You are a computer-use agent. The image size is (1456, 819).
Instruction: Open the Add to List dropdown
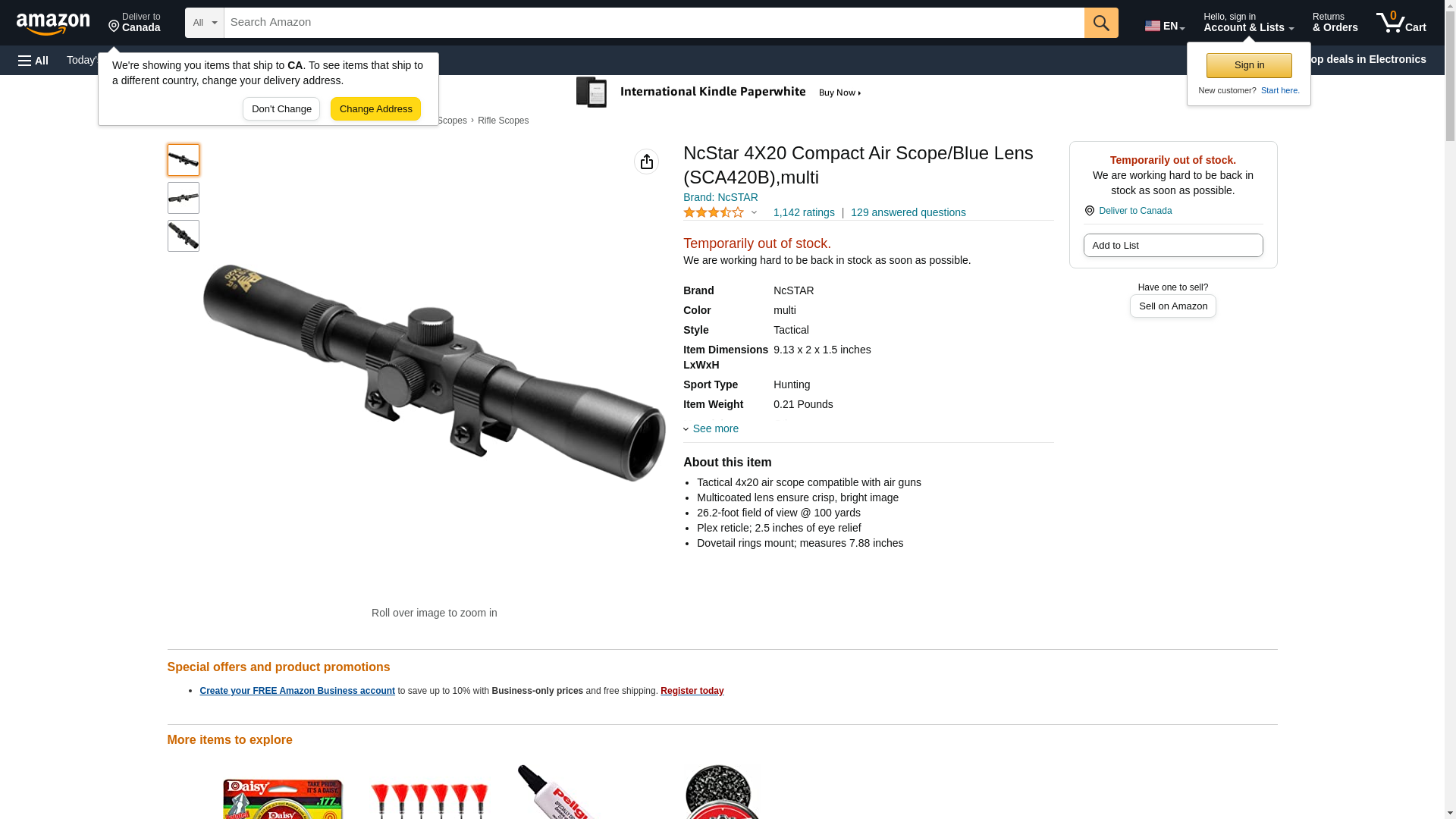(1173, 246)
